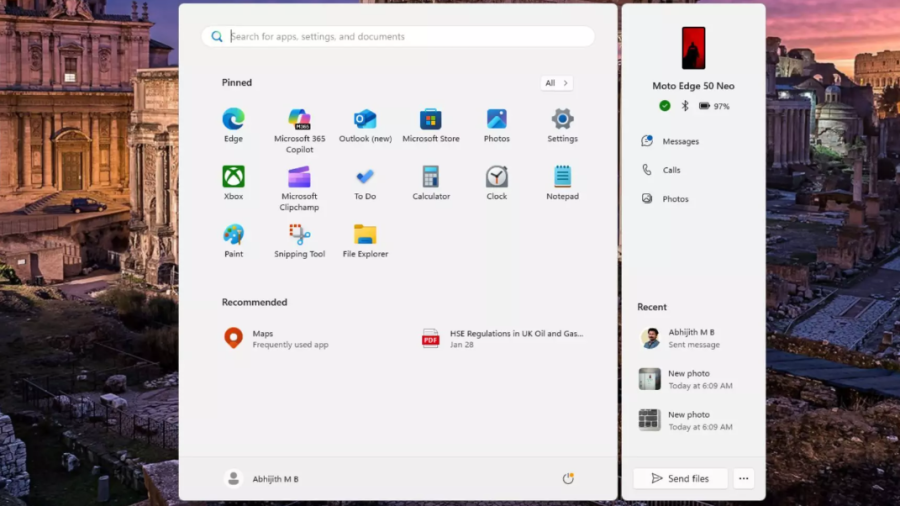This screenshot has height=506, width=900.
Task: Click the Recommended section heading
Action: [x=254, y=302]
